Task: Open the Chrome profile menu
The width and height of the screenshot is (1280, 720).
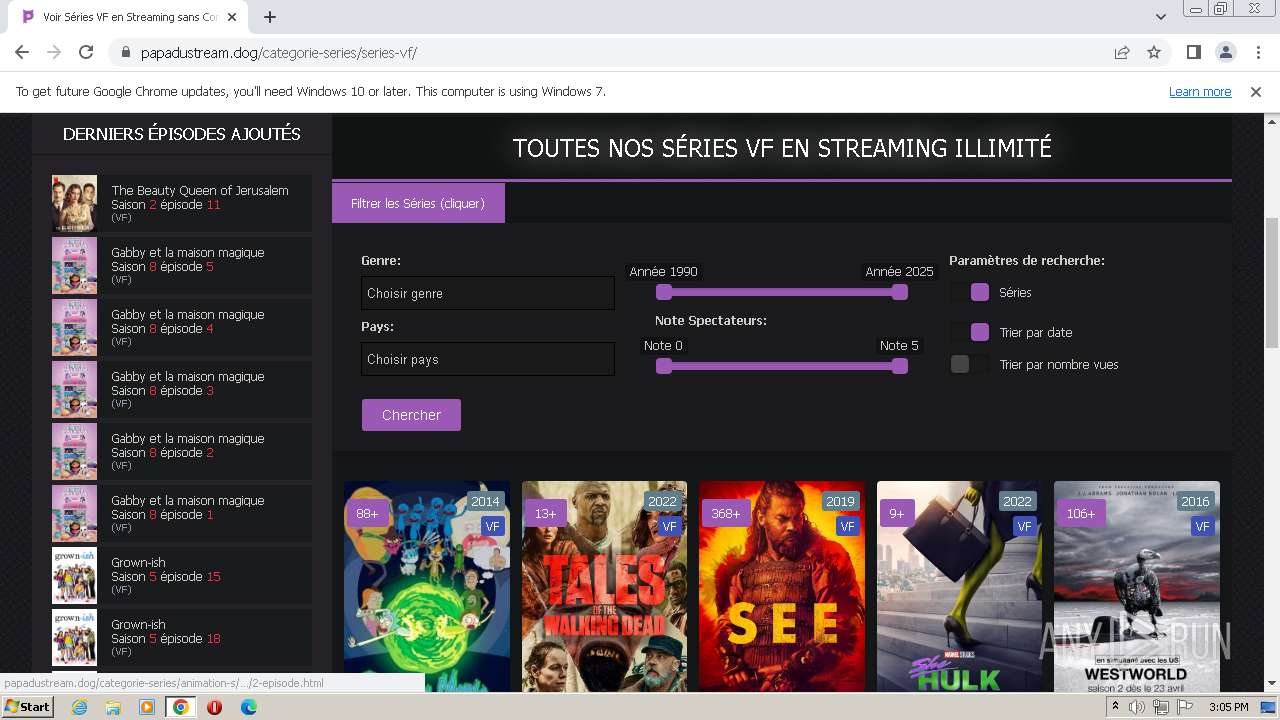Action: tap(1226, 52)
